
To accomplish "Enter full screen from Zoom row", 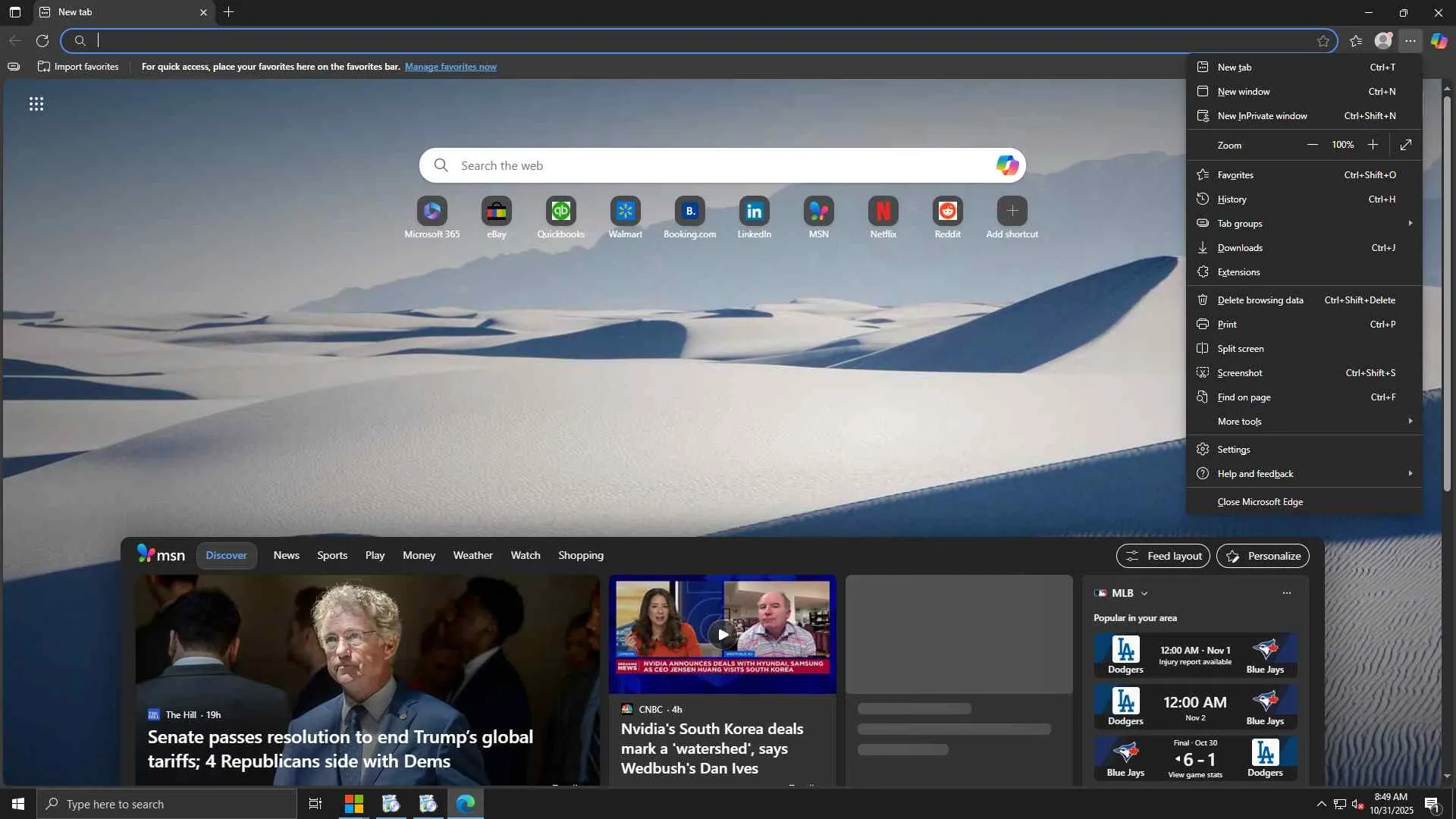I will click(1405, 145).
